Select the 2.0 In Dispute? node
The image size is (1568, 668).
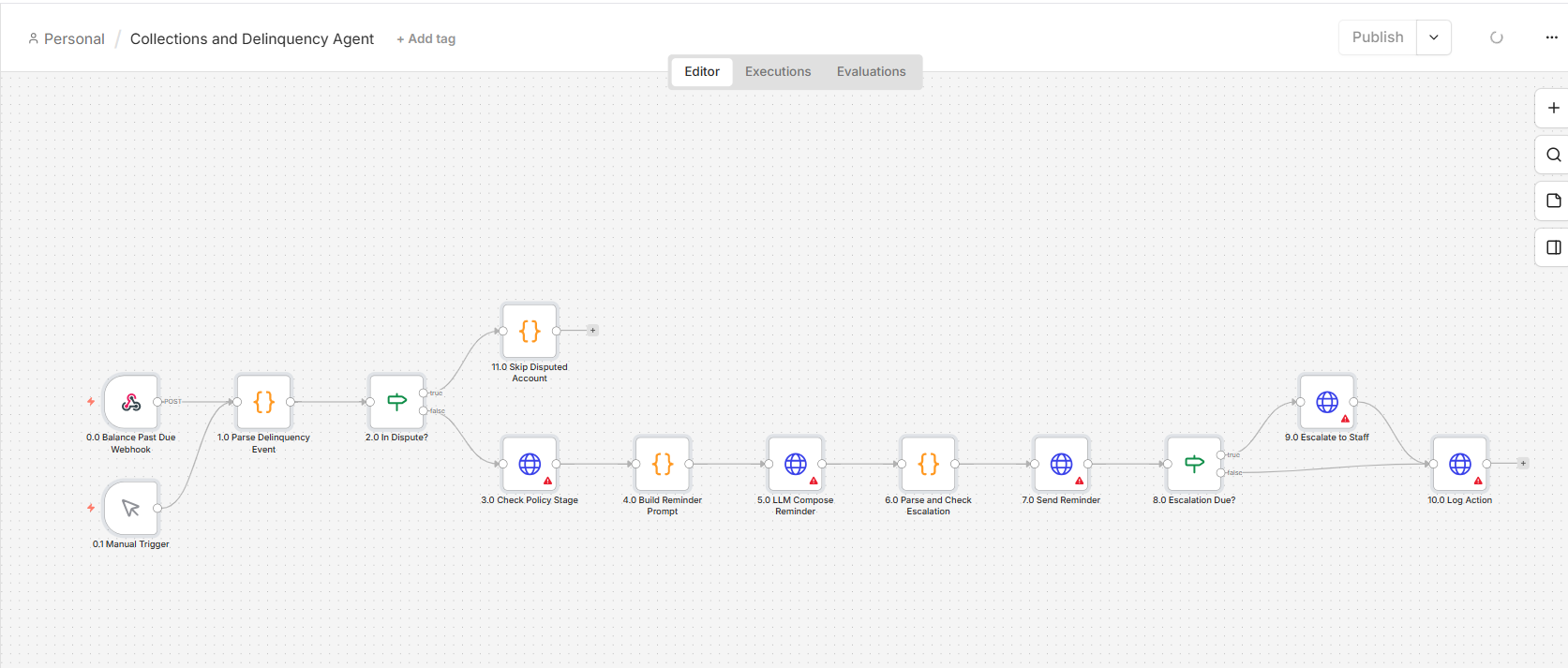point(397,402)
